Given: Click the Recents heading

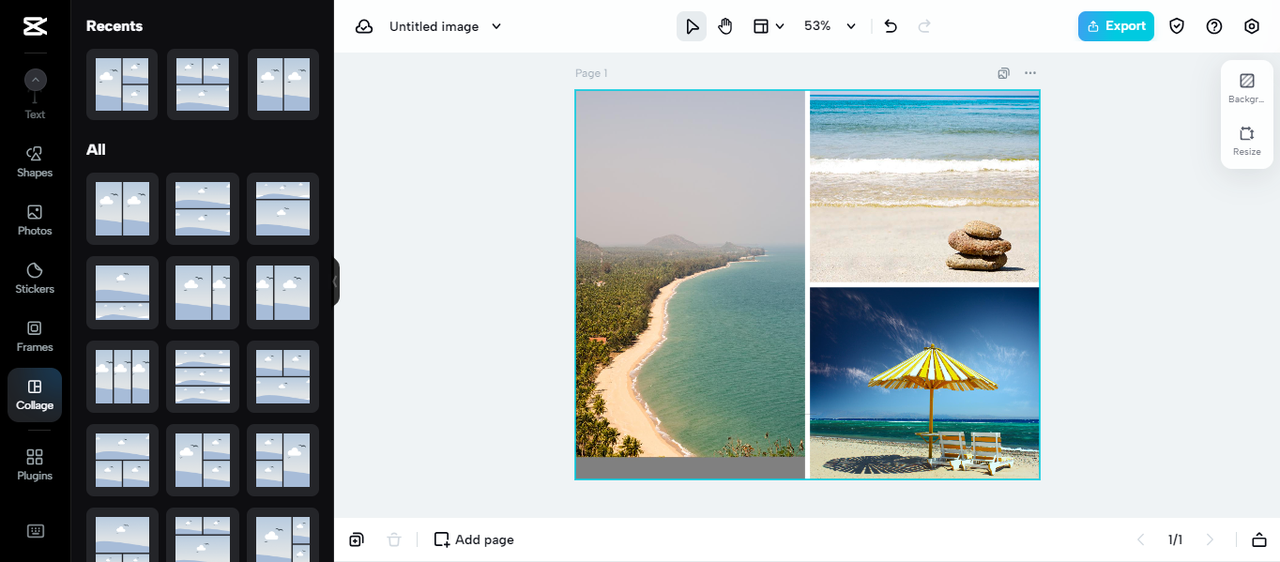Looking at the screenshot, I should point(114,26).
